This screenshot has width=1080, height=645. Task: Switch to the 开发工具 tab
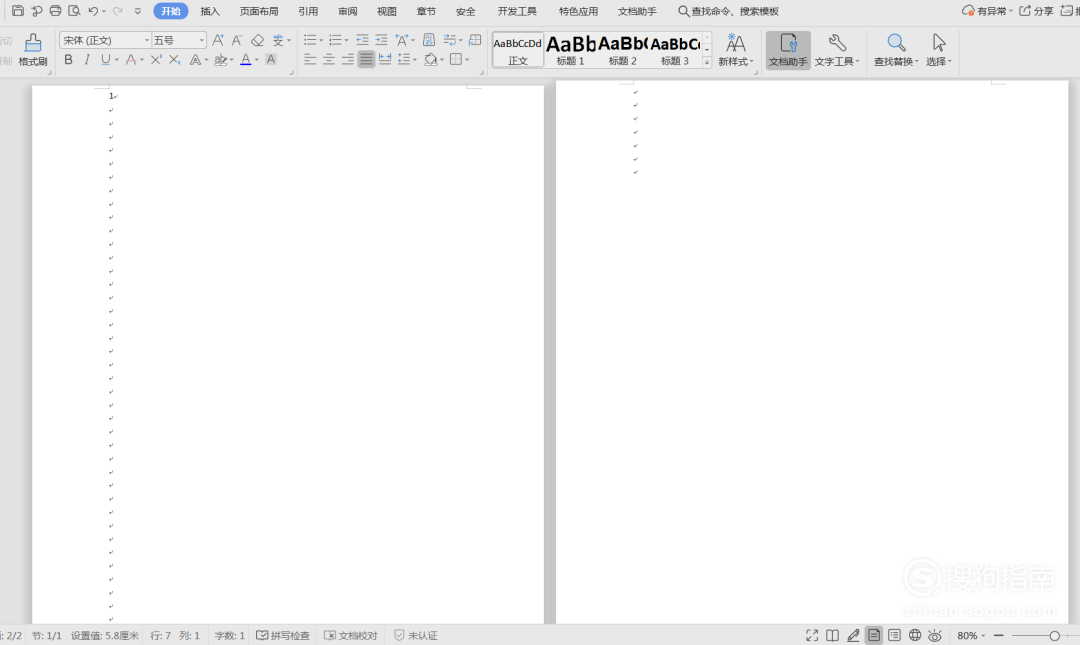tap(517, 11)
